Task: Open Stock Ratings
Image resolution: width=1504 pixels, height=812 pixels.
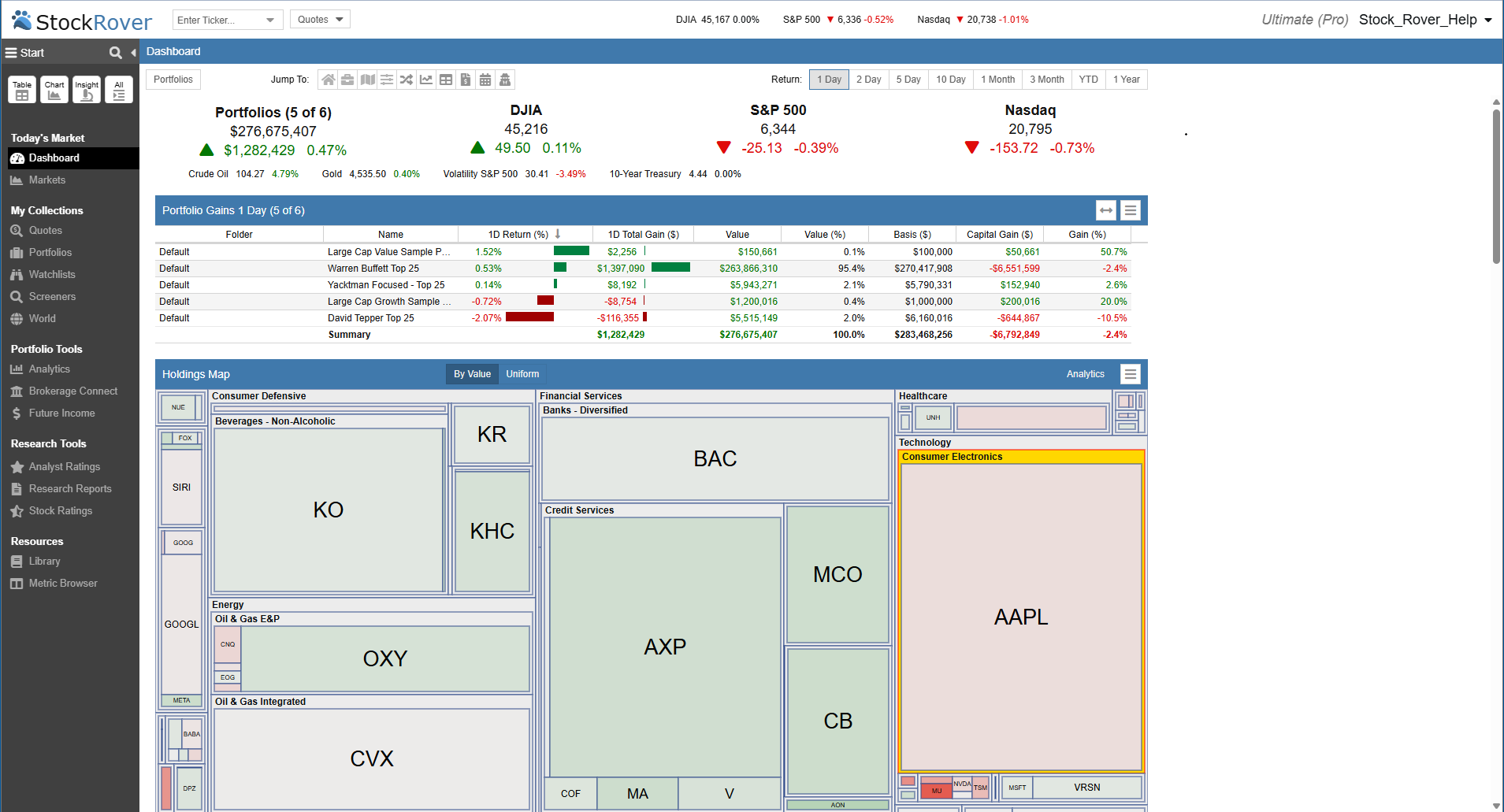Action: pos(60,511)
